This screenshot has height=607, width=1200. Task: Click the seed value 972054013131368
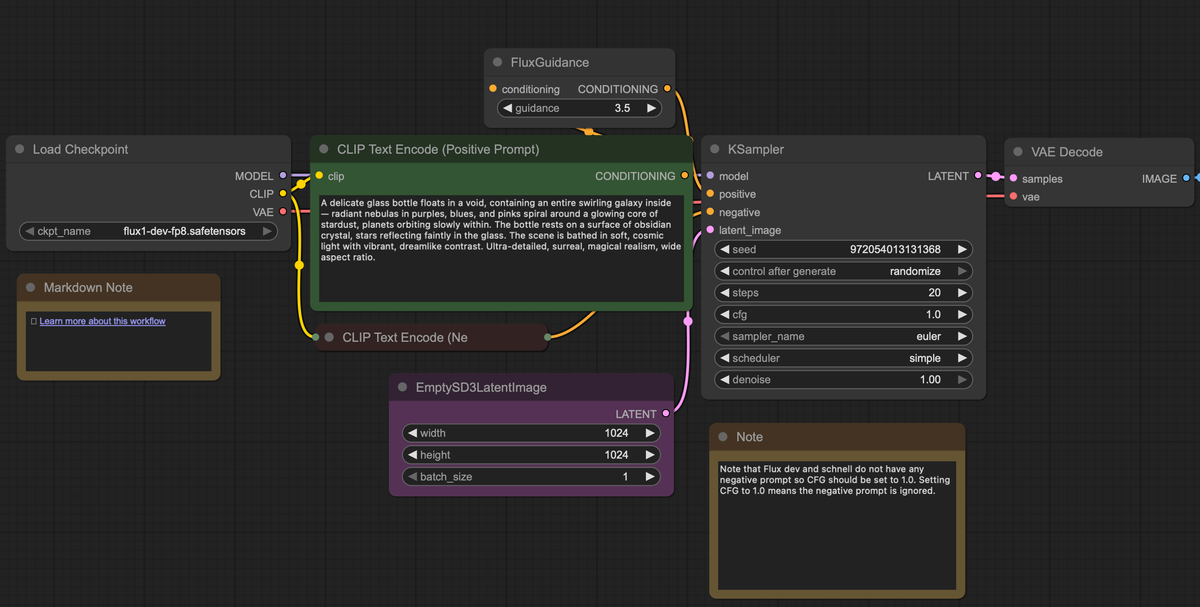[x=895, y=249]
